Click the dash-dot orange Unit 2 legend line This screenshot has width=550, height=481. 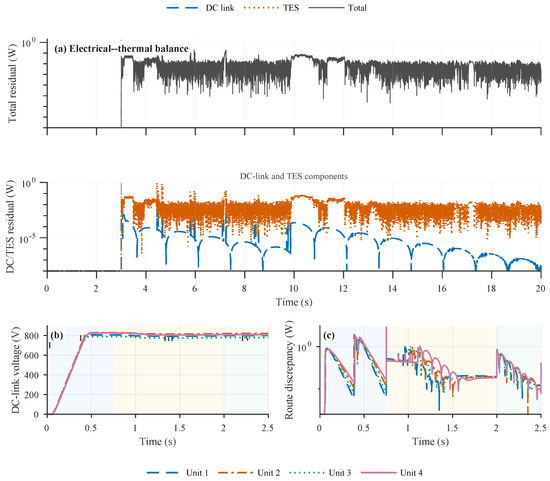234,473
